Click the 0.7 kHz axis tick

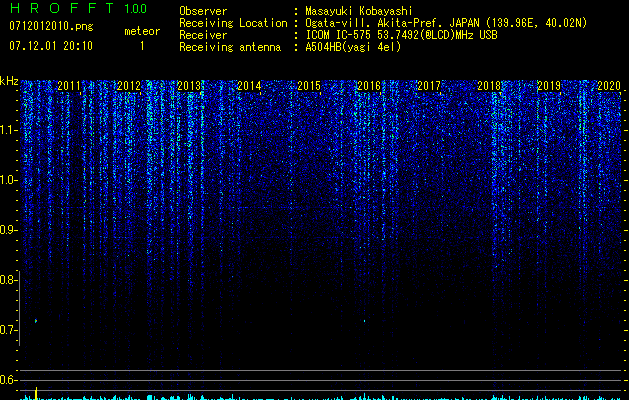point(9,330)
